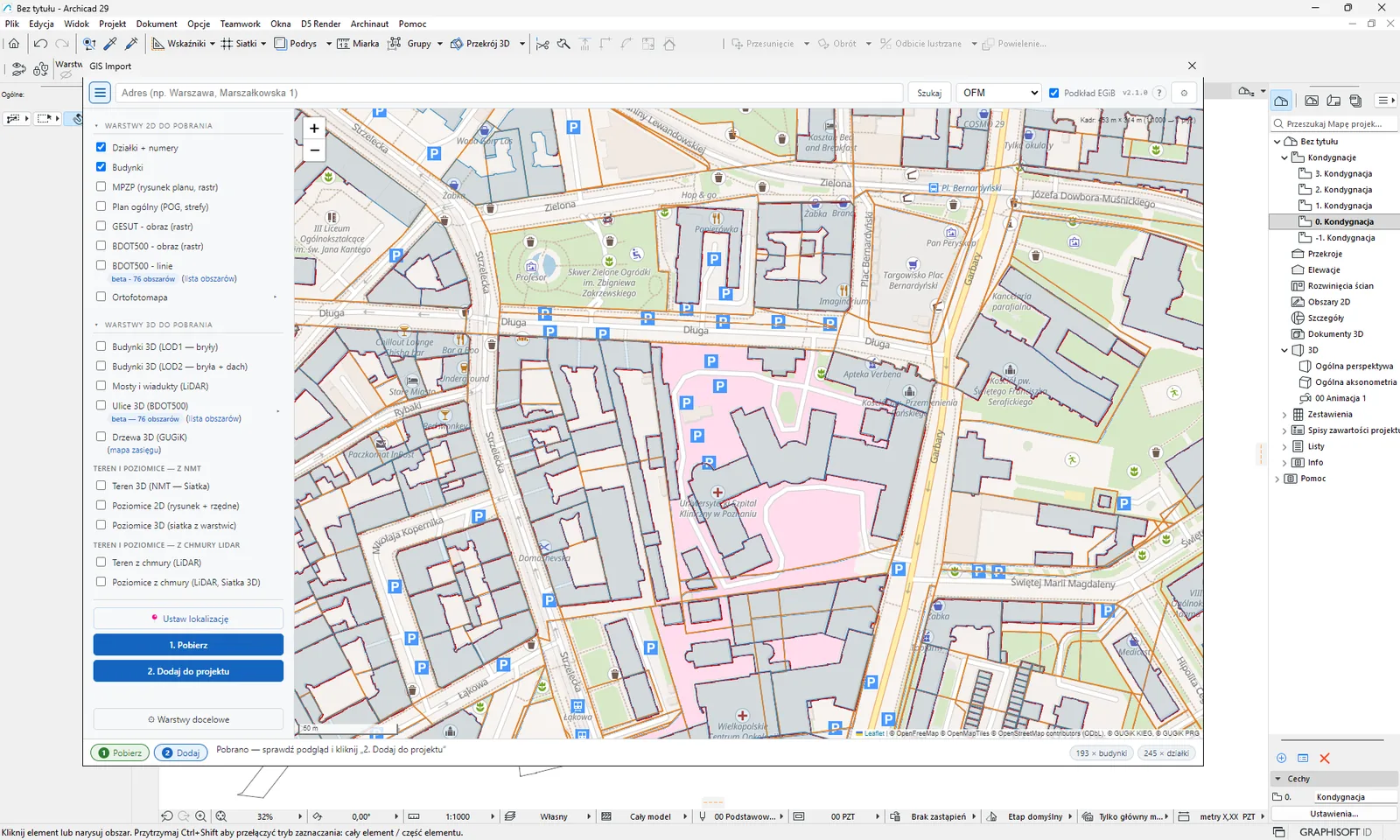Open the Wskaźniki dropdown arrow

(x=213, y=44)
